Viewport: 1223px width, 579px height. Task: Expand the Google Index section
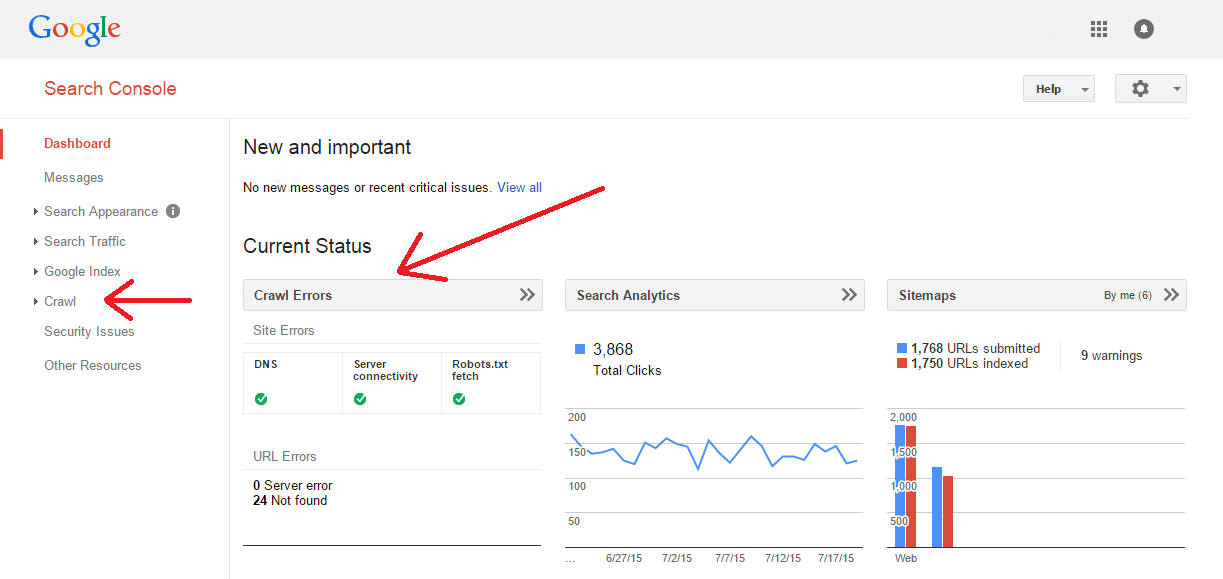point(82,271)
